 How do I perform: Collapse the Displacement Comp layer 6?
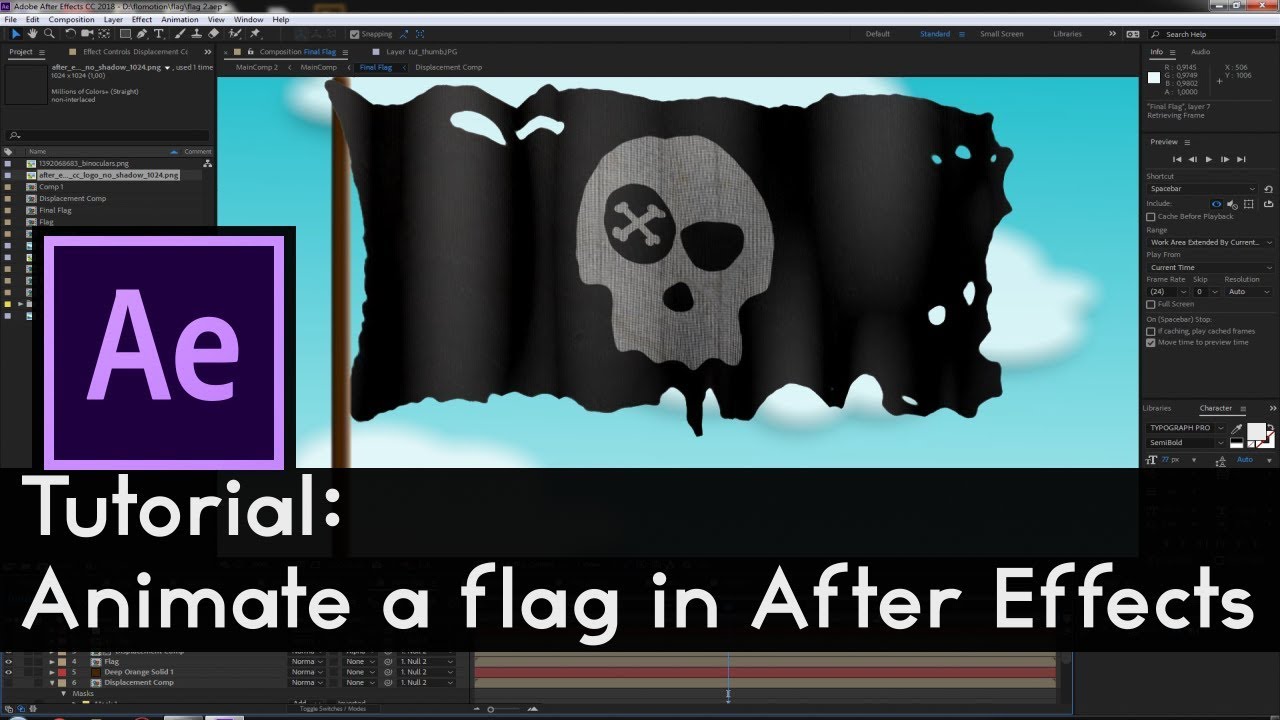(52, 683)
